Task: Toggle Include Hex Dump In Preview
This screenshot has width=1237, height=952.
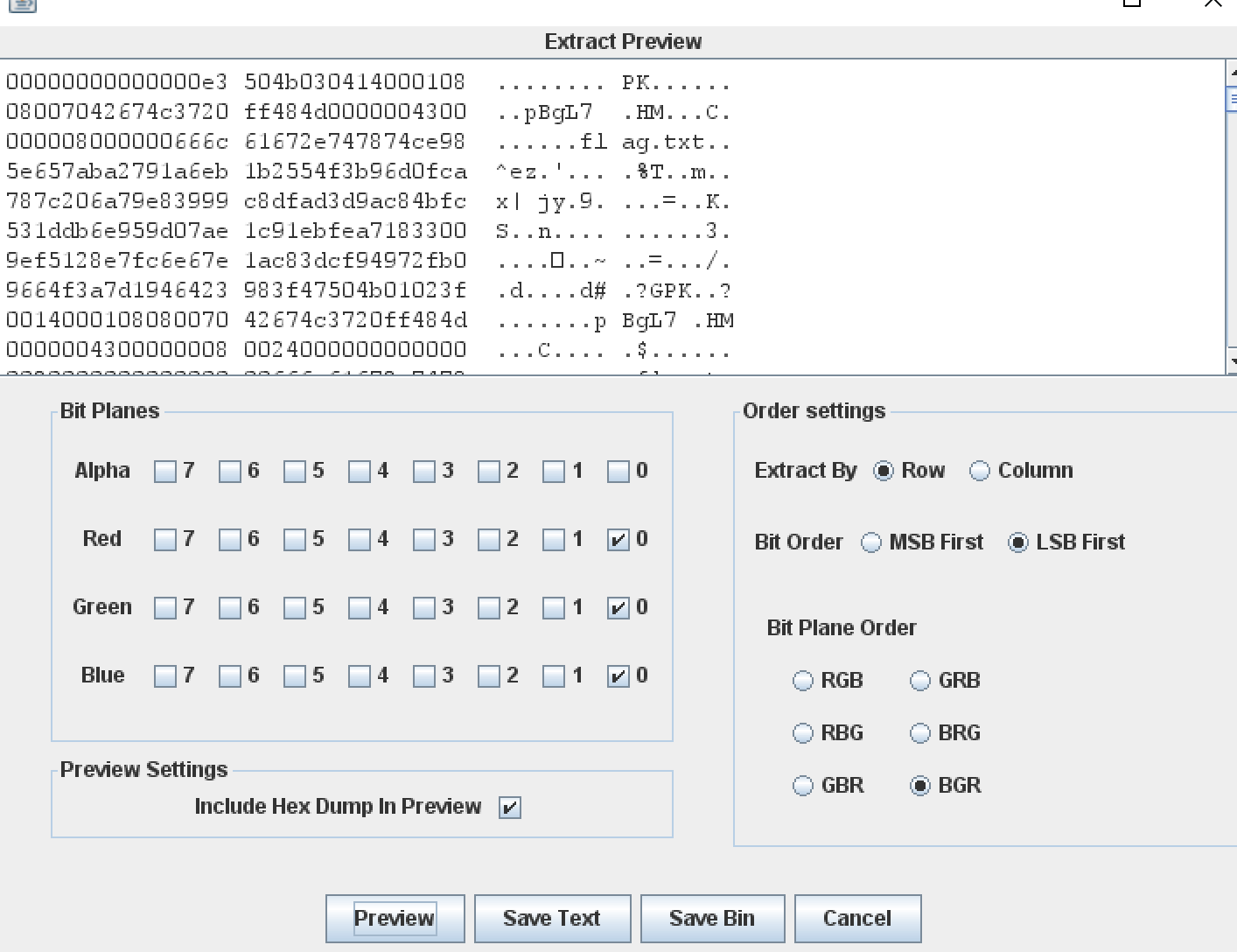Action: pos(510,808)
